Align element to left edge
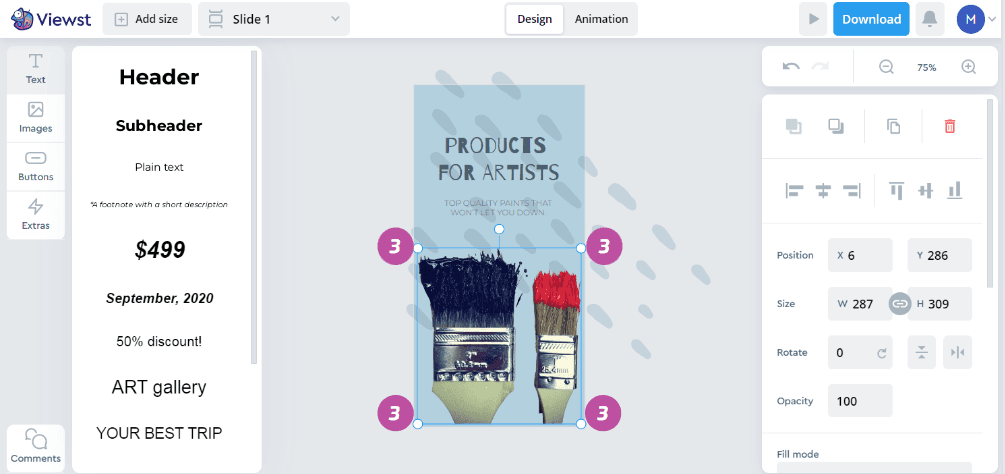Screen dimensions: 1005x474 [795, 190]
